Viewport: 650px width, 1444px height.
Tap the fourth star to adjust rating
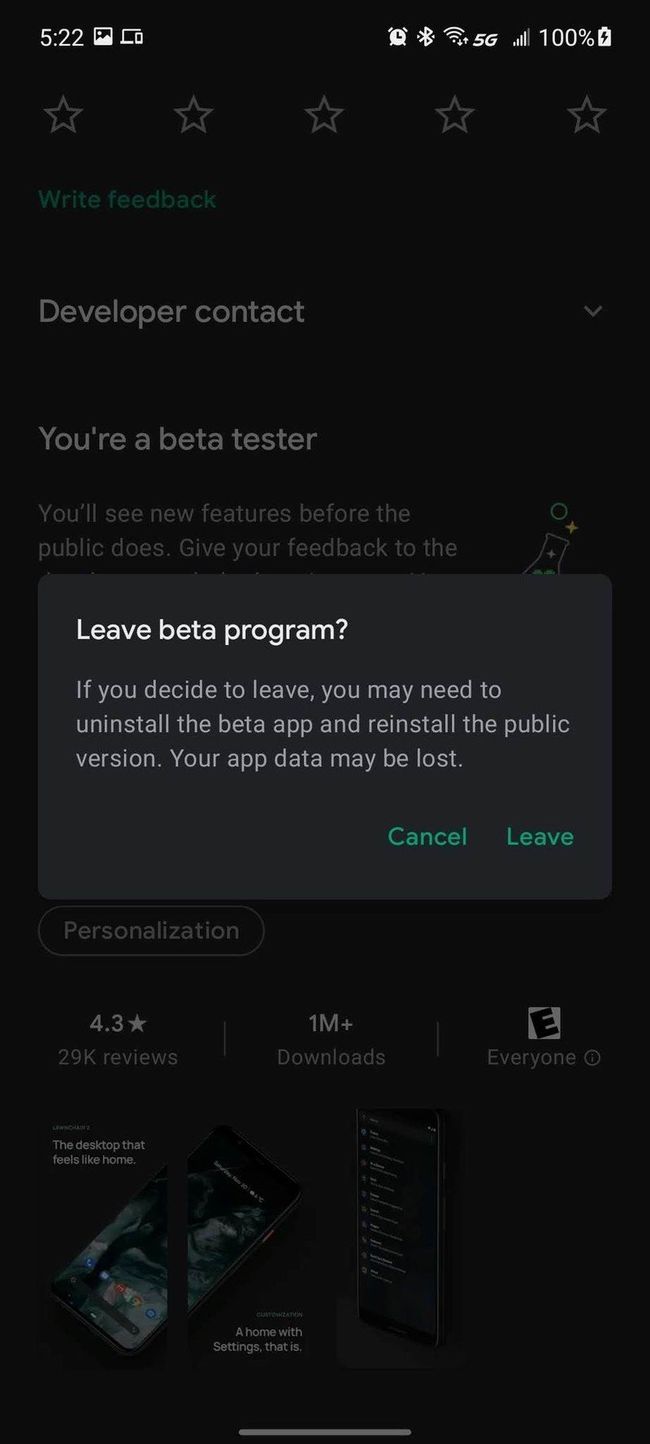coord(455,114)
